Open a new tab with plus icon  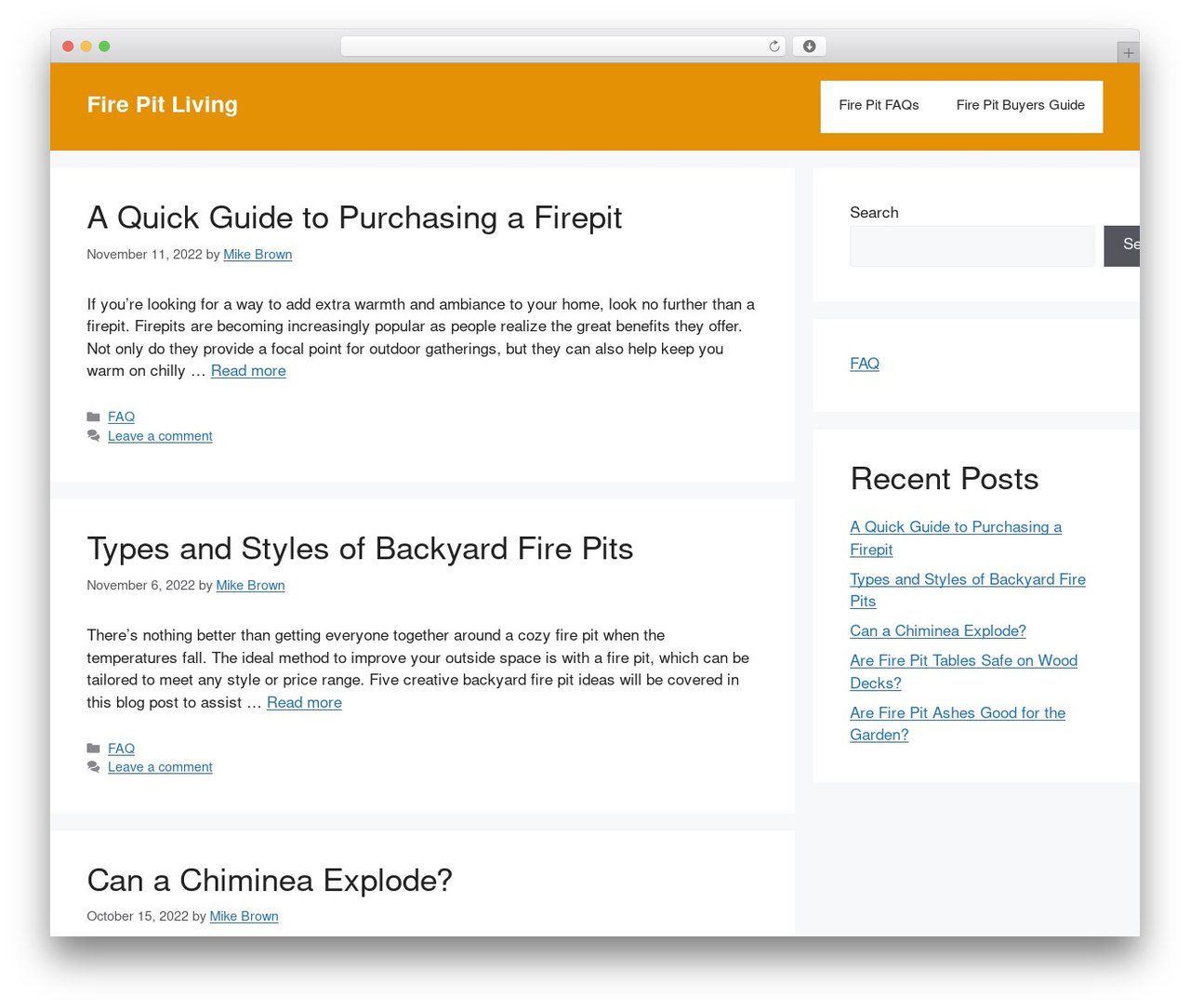tap(1128, 53)
